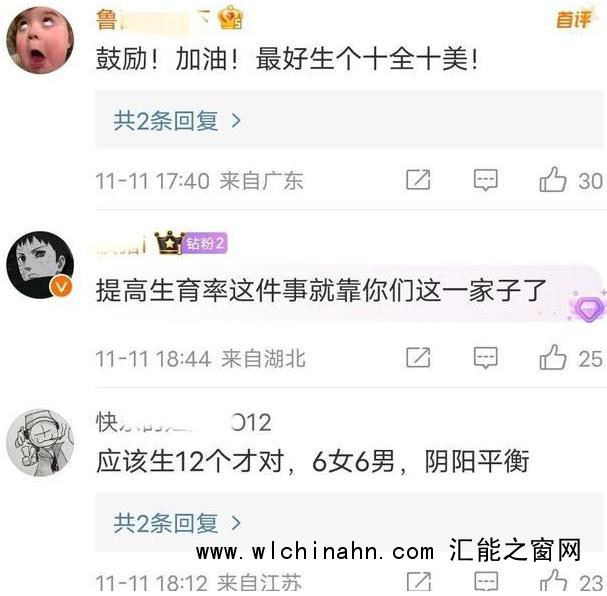Open the verified anime avatar profile
The width and height of the screenshot is (607, 596).
tap(40, 265)
